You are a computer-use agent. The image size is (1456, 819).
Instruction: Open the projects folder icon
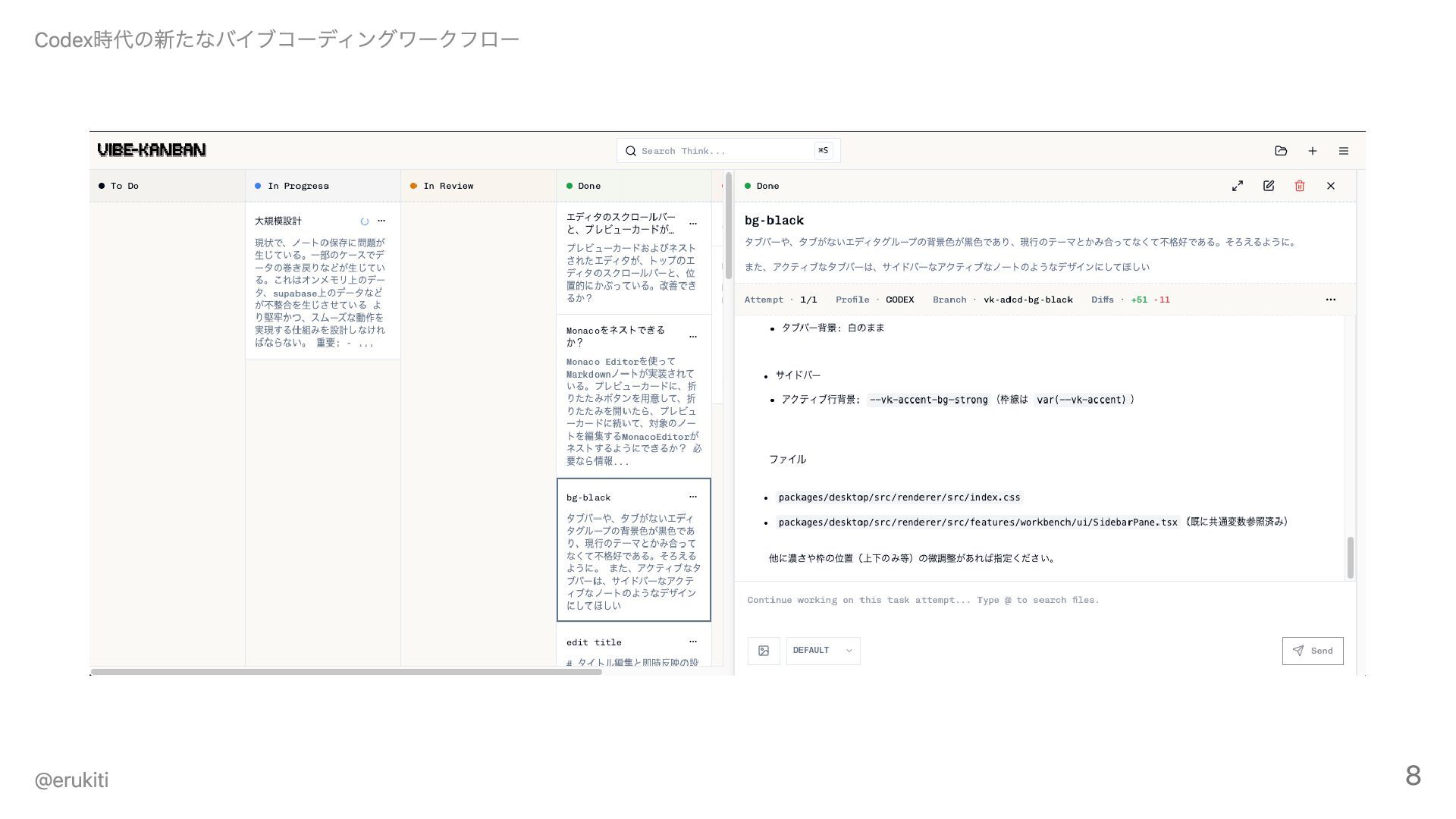point(1281,151)
